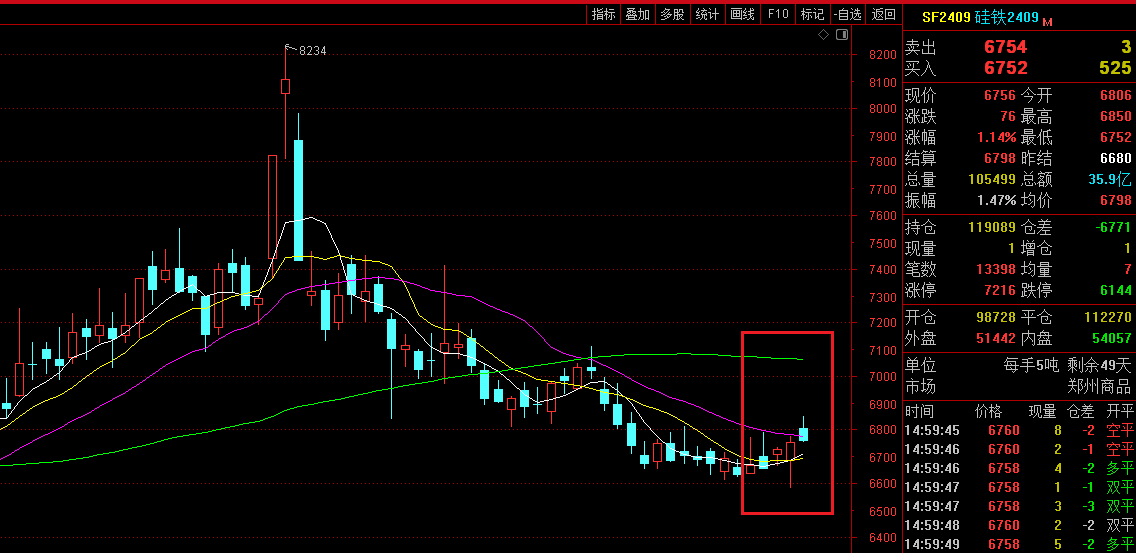Select the SF2409 contract code title
This screenshot has height=553, width=1136.
945,17
